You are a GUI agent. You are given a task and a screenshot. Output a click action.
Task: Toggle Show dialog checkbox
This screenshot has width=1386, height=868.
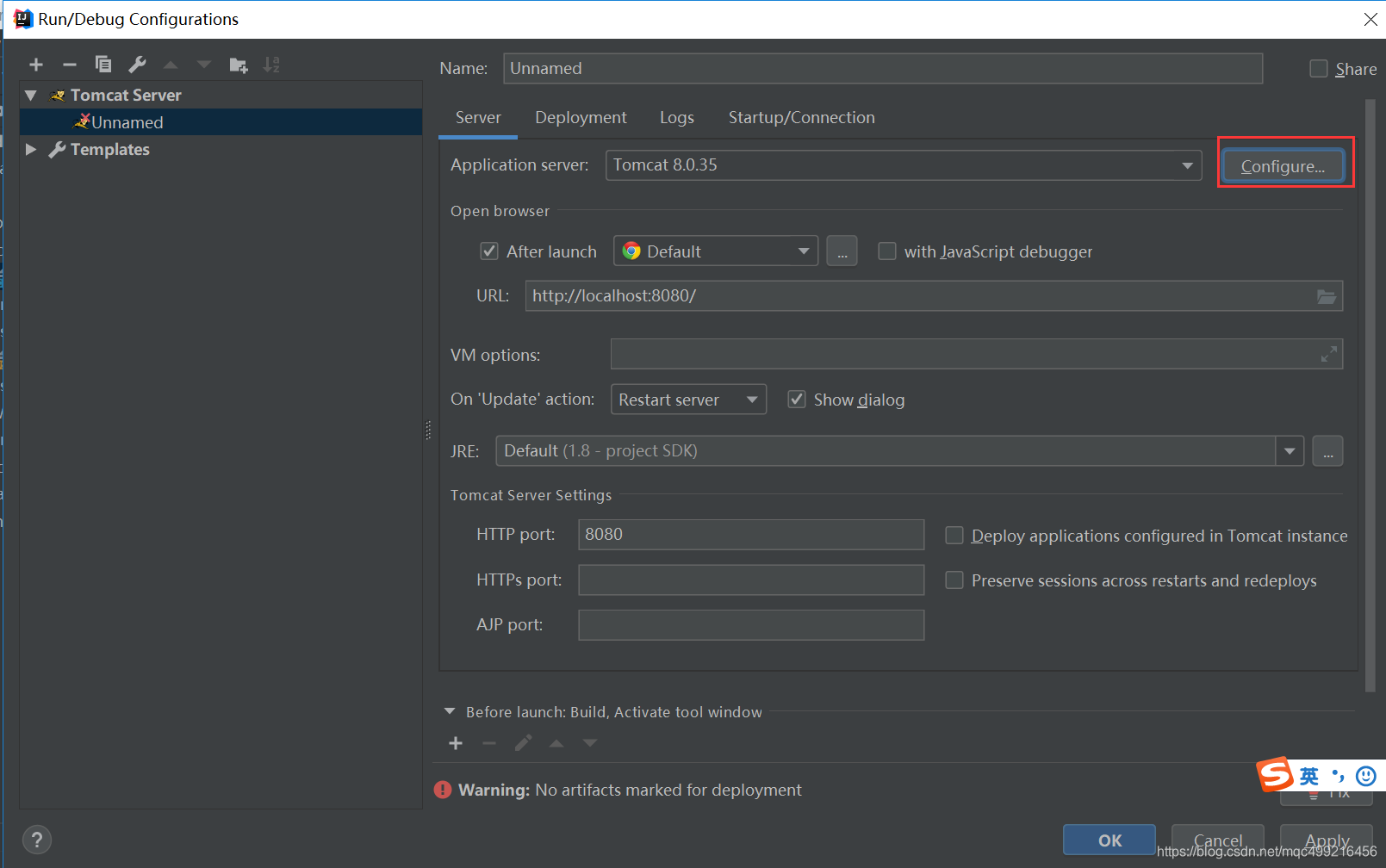click(x=797, y=400)
